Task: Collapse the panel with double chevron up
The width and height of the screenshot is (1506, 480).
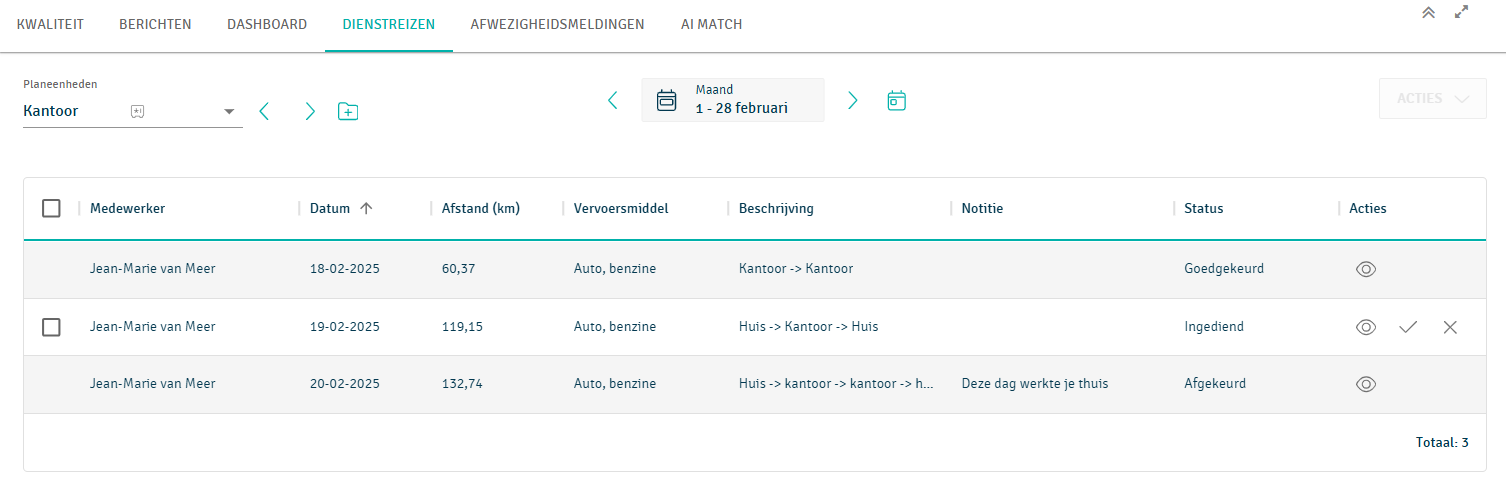Action: (1428, 13)
